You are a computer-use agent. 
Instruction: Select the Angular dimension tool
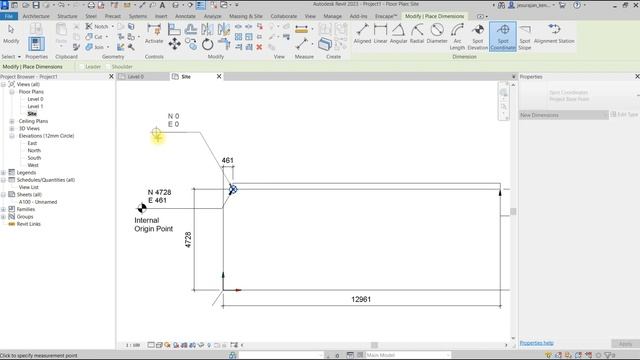398,33
